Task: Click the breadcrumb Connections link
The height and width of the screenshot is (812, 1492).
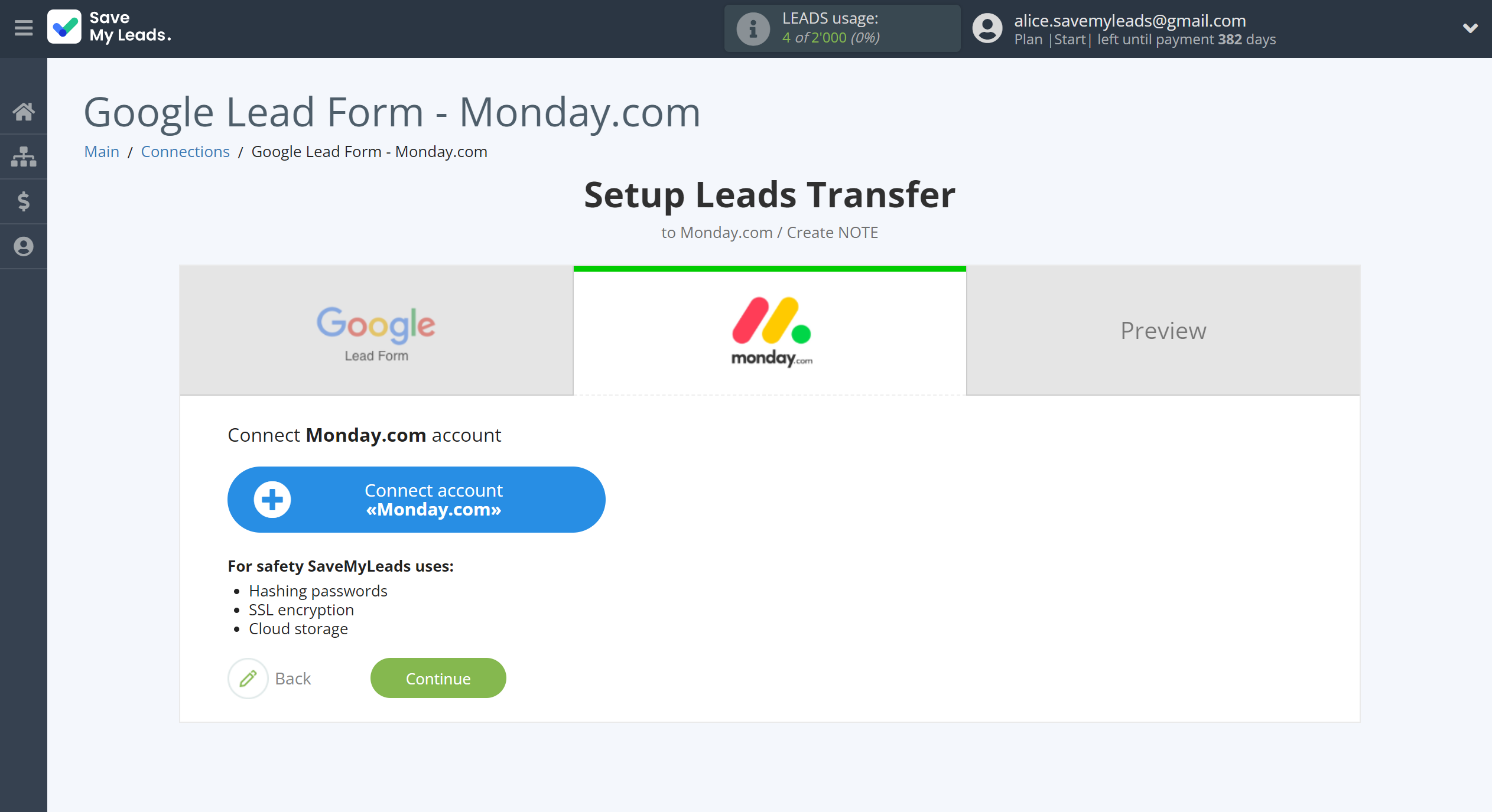Action: click(185, 151)
